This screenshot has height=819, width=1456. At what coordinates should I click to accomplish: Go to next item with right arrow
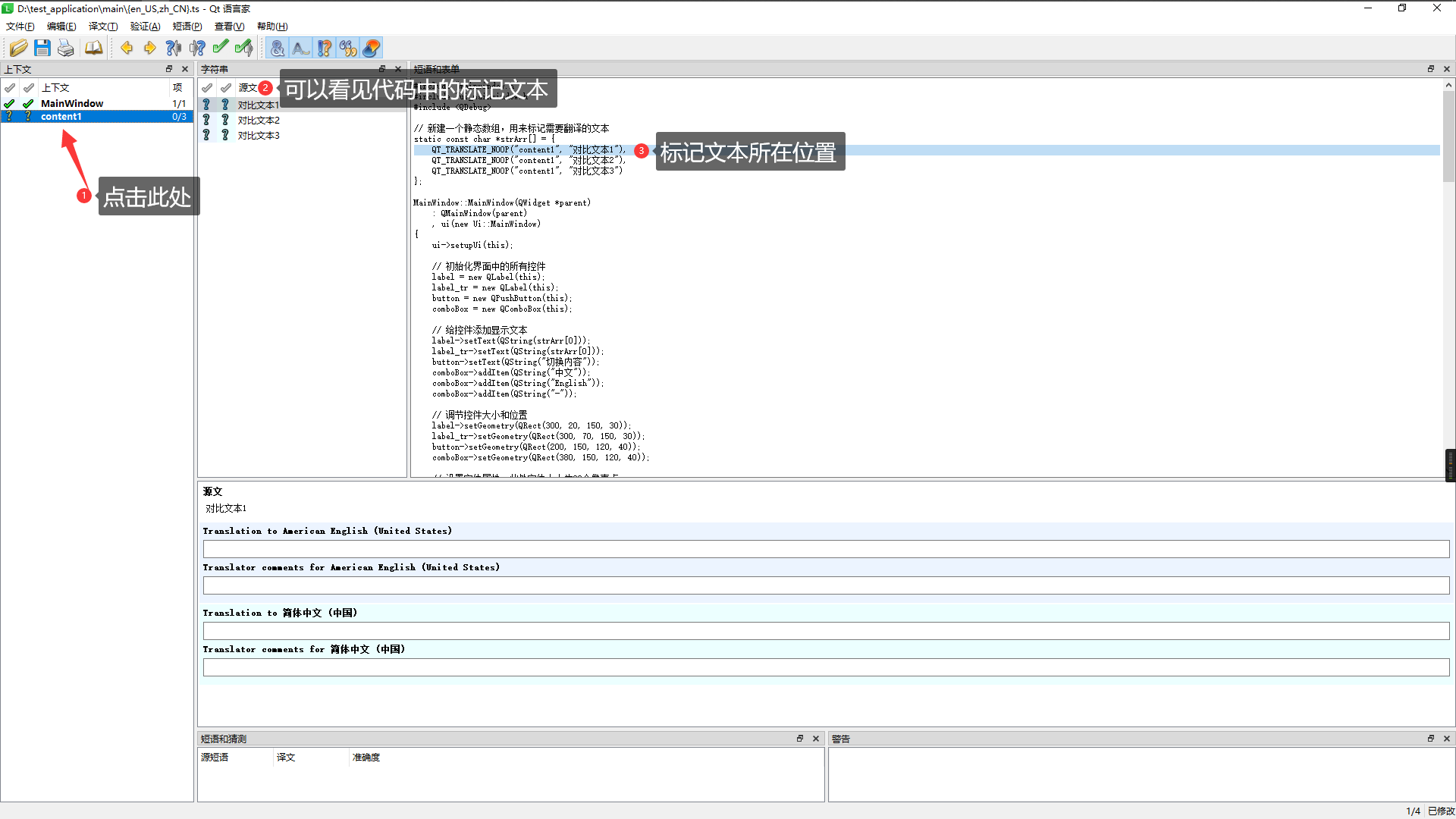pos(150,49)
